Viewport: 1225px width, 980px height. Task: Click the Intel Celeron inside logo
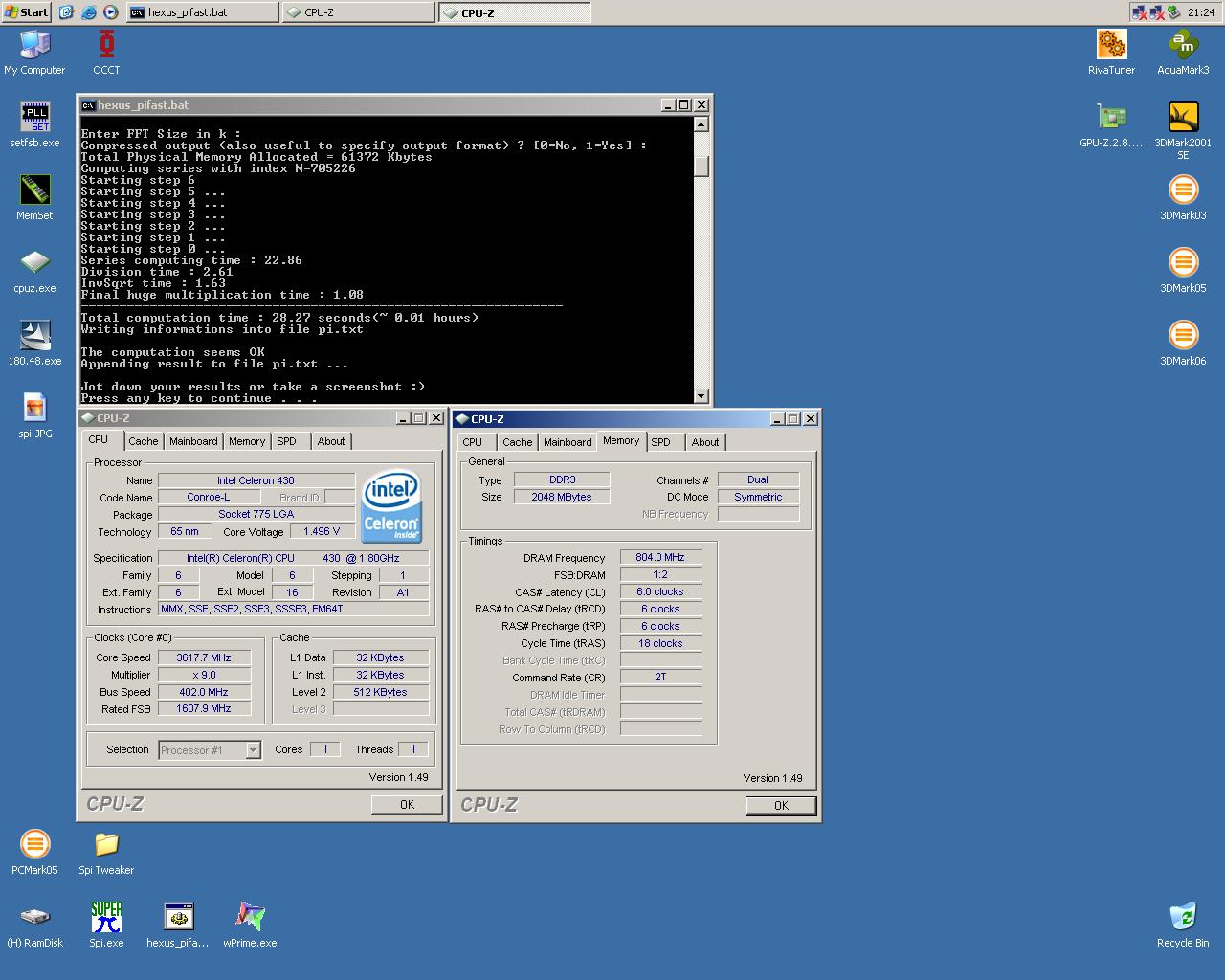click(x=391, y=506)
